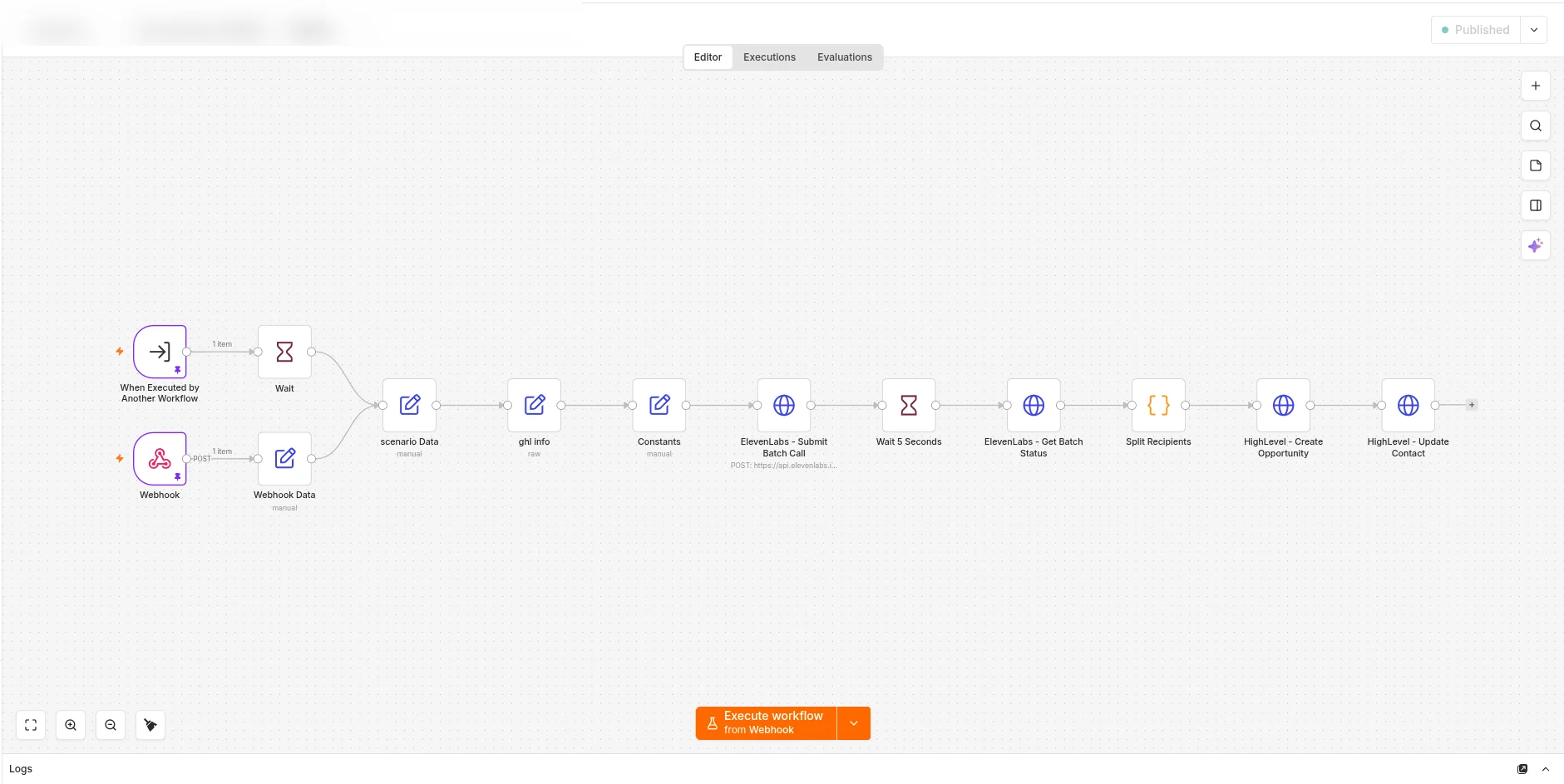This screenshot has width=1564, height=784.
Task: Open the ElevenLabs - Submit Batch Call node
Action: 784,405
